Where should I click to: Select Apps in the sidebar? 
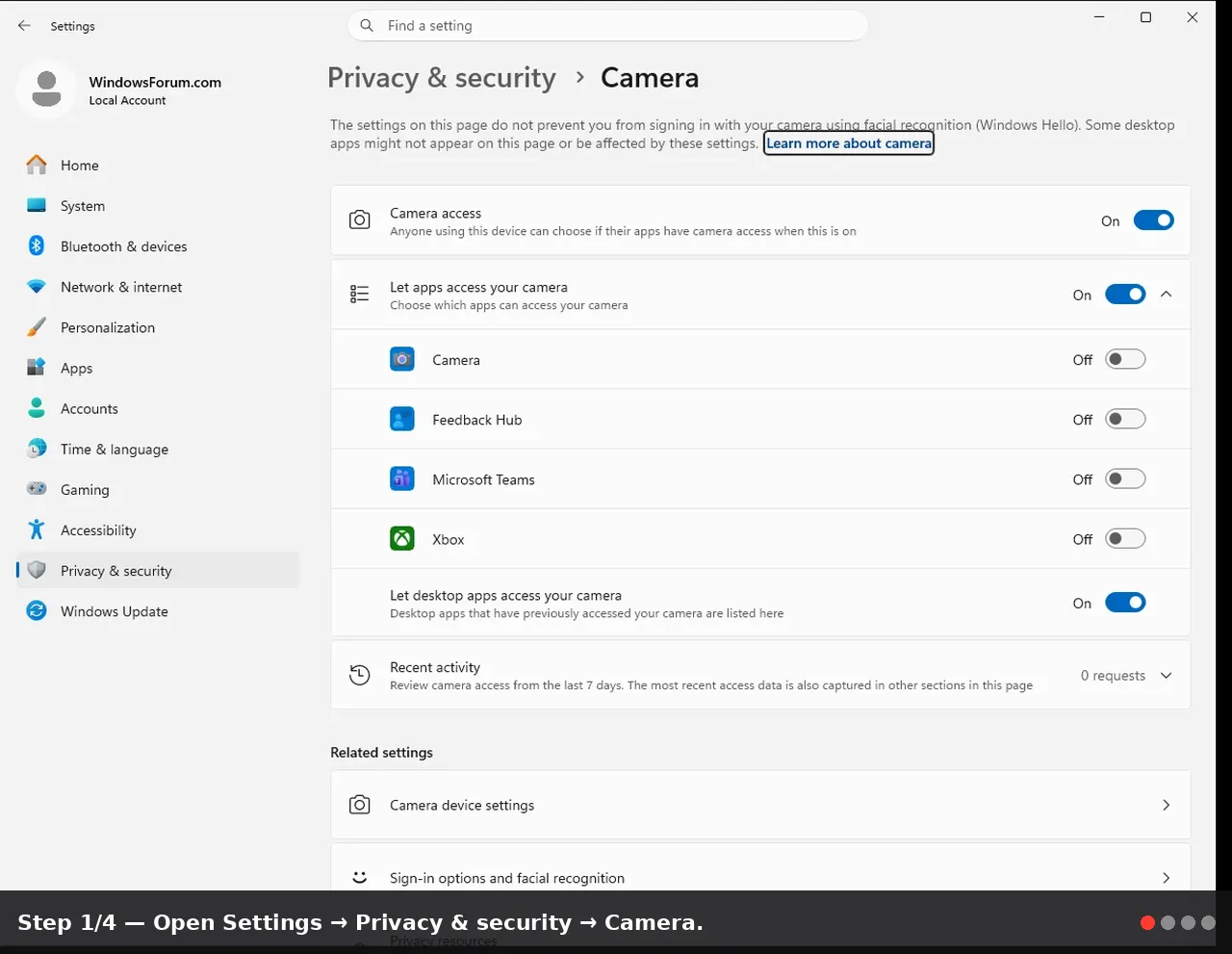(x=158, y=368)
